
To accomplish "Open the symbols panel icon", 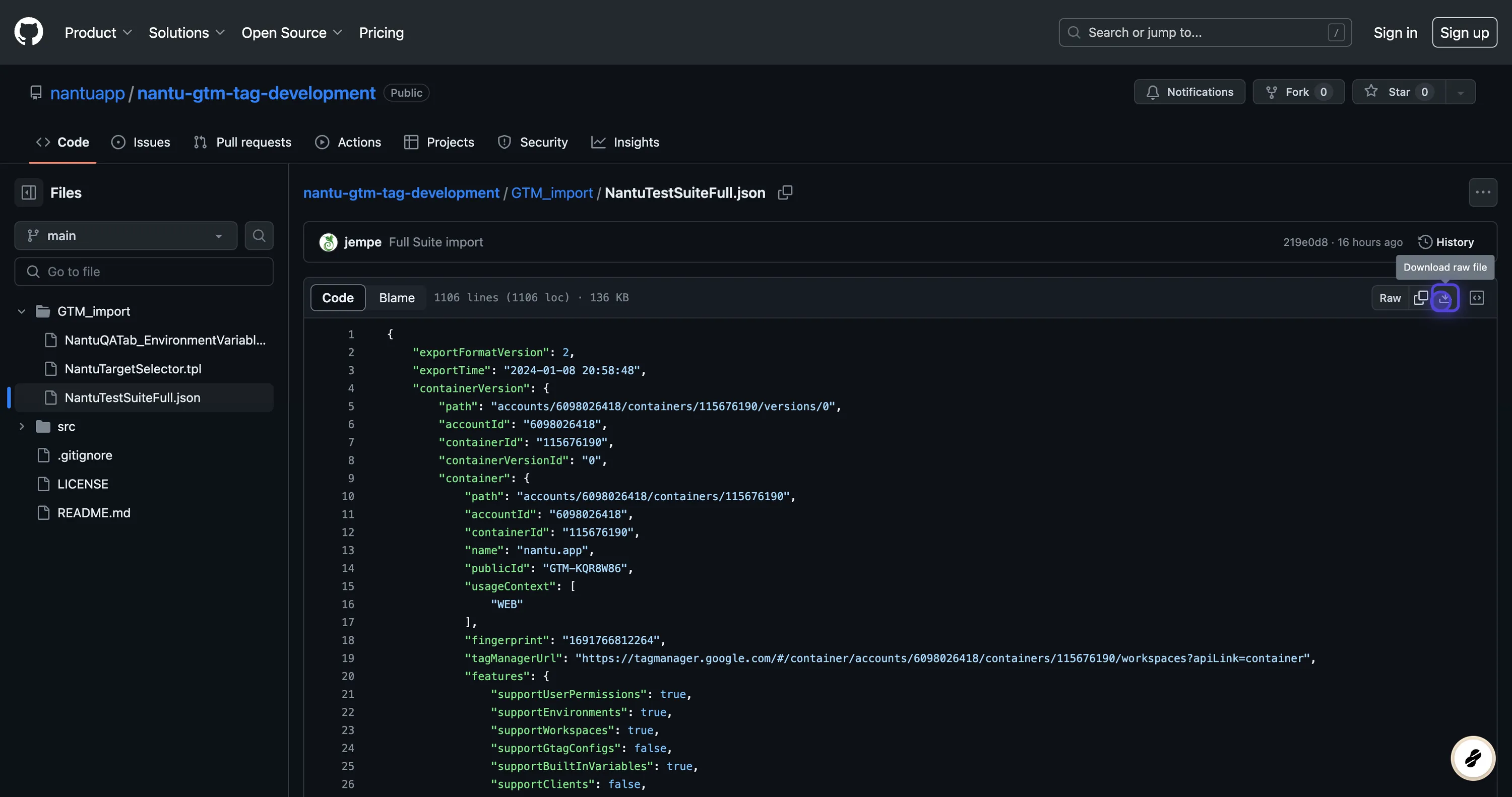I will pyautogui.click(x=1477, y=298).
